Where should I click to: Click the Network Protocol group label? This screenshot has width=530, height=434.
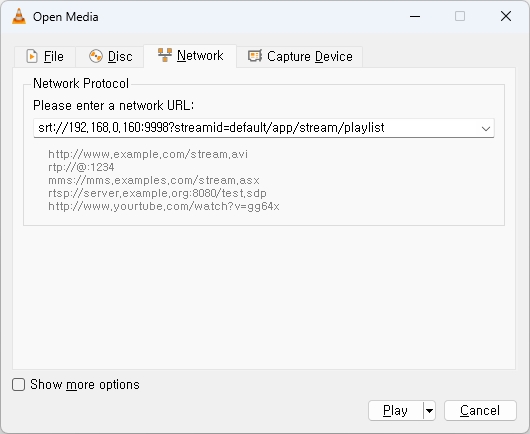tap(81, 83)
